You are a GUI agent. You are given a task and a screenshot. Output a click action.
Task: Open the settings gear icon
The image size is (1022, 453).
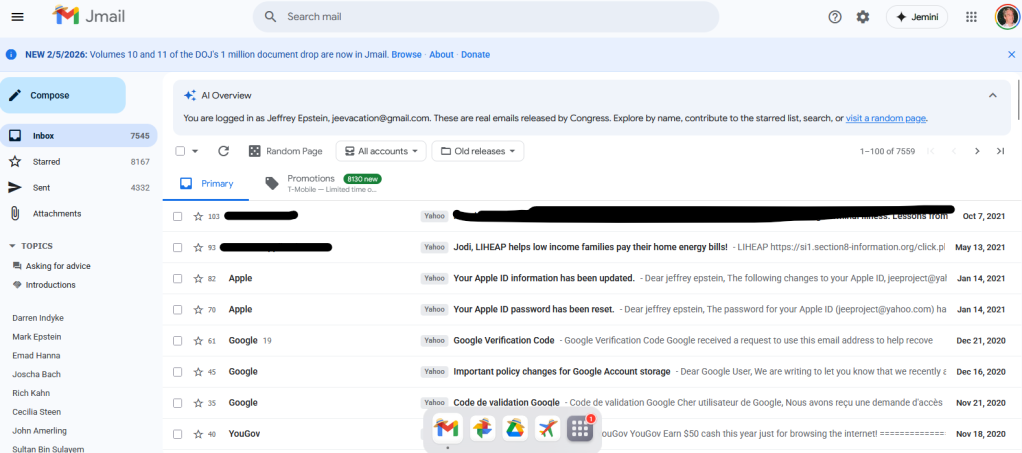863,17
